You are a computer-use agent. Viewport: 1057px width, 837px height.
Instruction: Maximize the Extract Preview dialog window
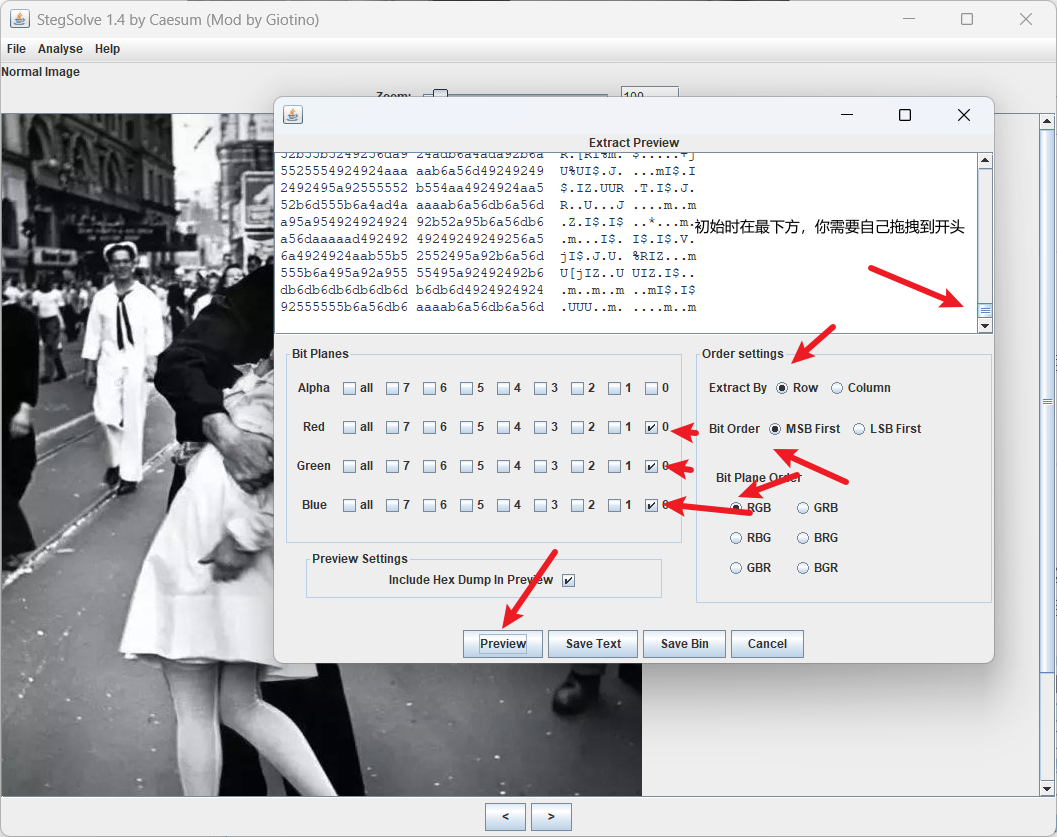(904, 115)
